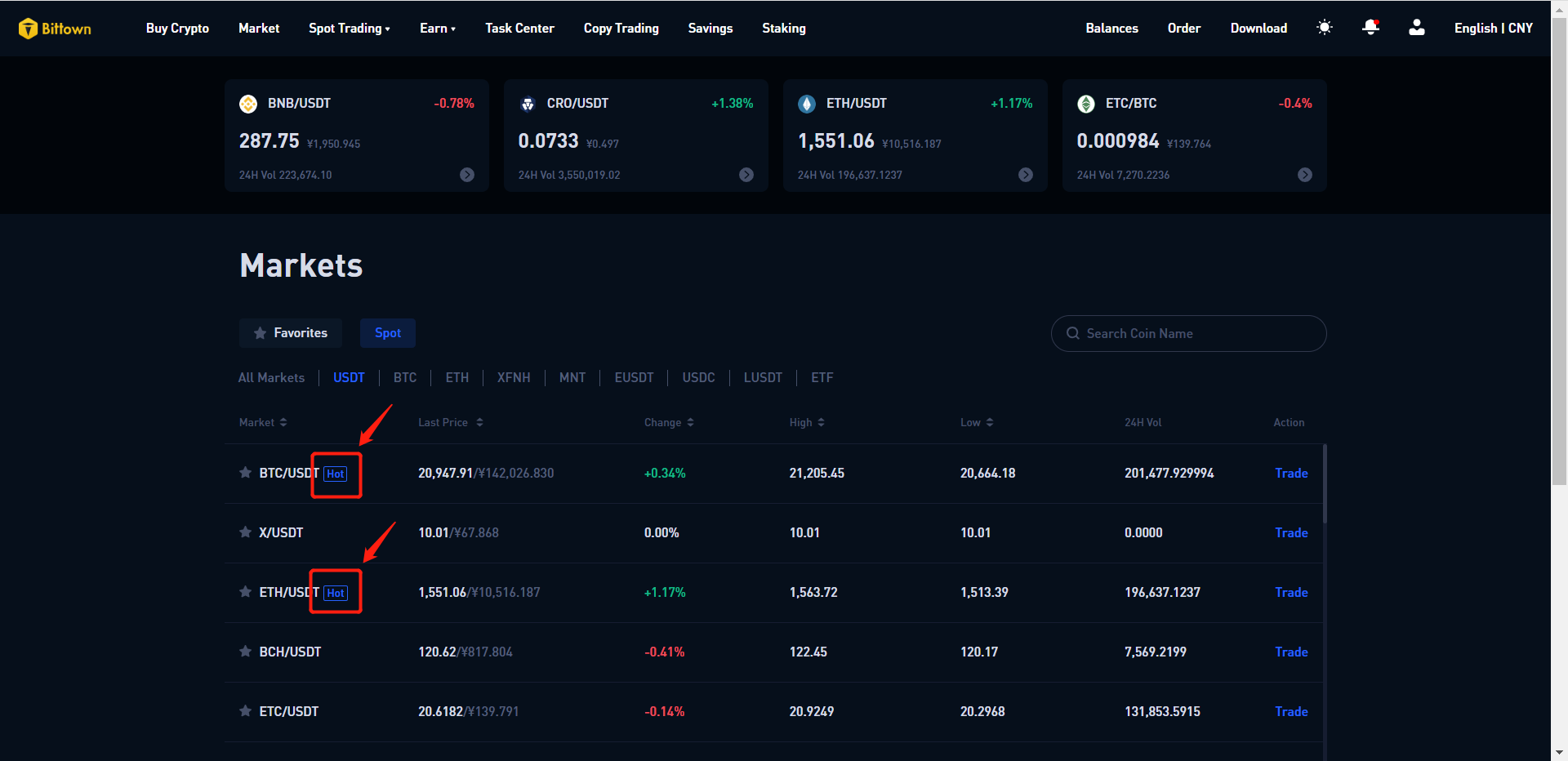Viewport: 1568px width, 761px height.
Task: Open English | CNY language selector
Action: [x=1494, y=29]
